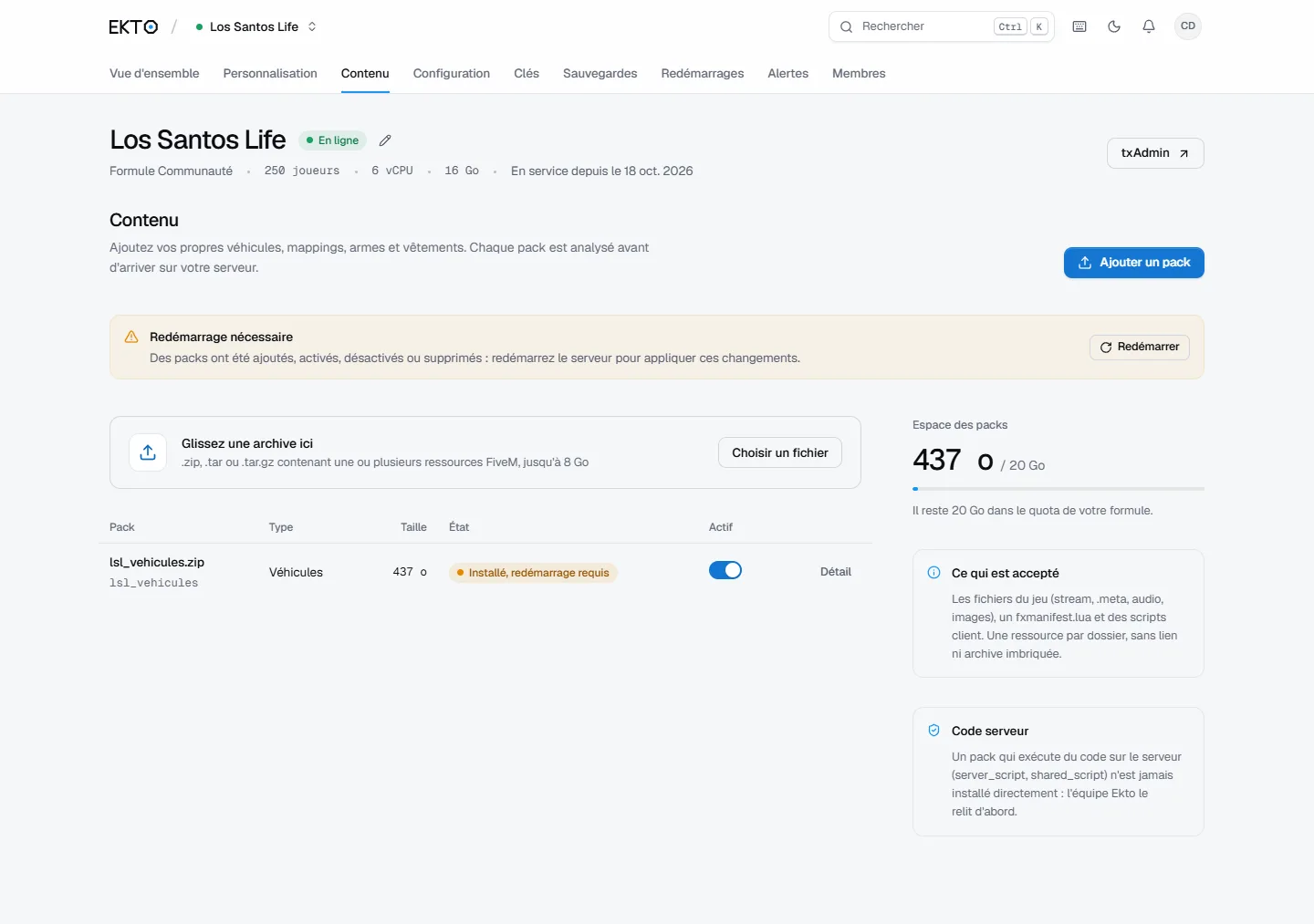Click Ajouter un pack button

[1134, 263]
